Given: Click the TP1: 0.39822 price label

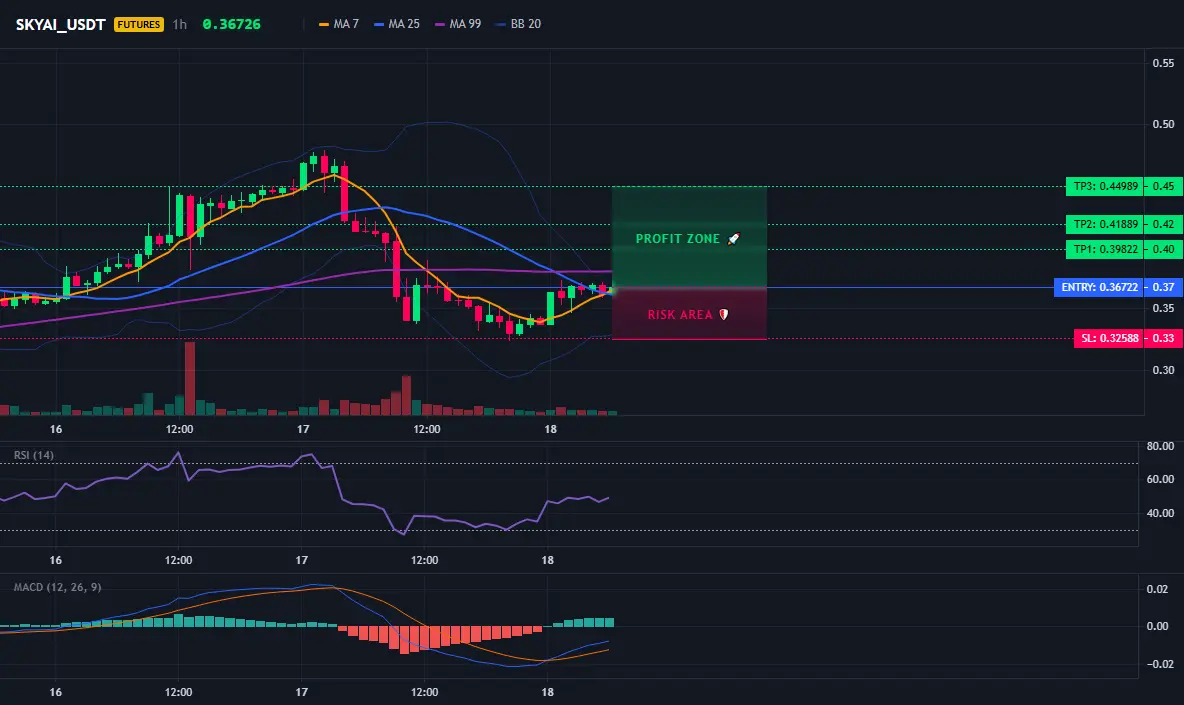Looking at the screenshot, I should [1105, 249].
